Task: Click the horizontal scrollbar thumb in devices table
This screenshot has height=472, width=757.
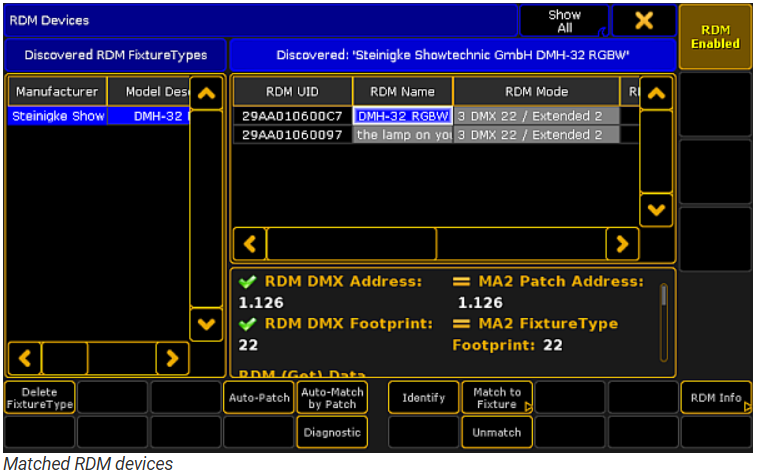Action: (x=351, y=244)
